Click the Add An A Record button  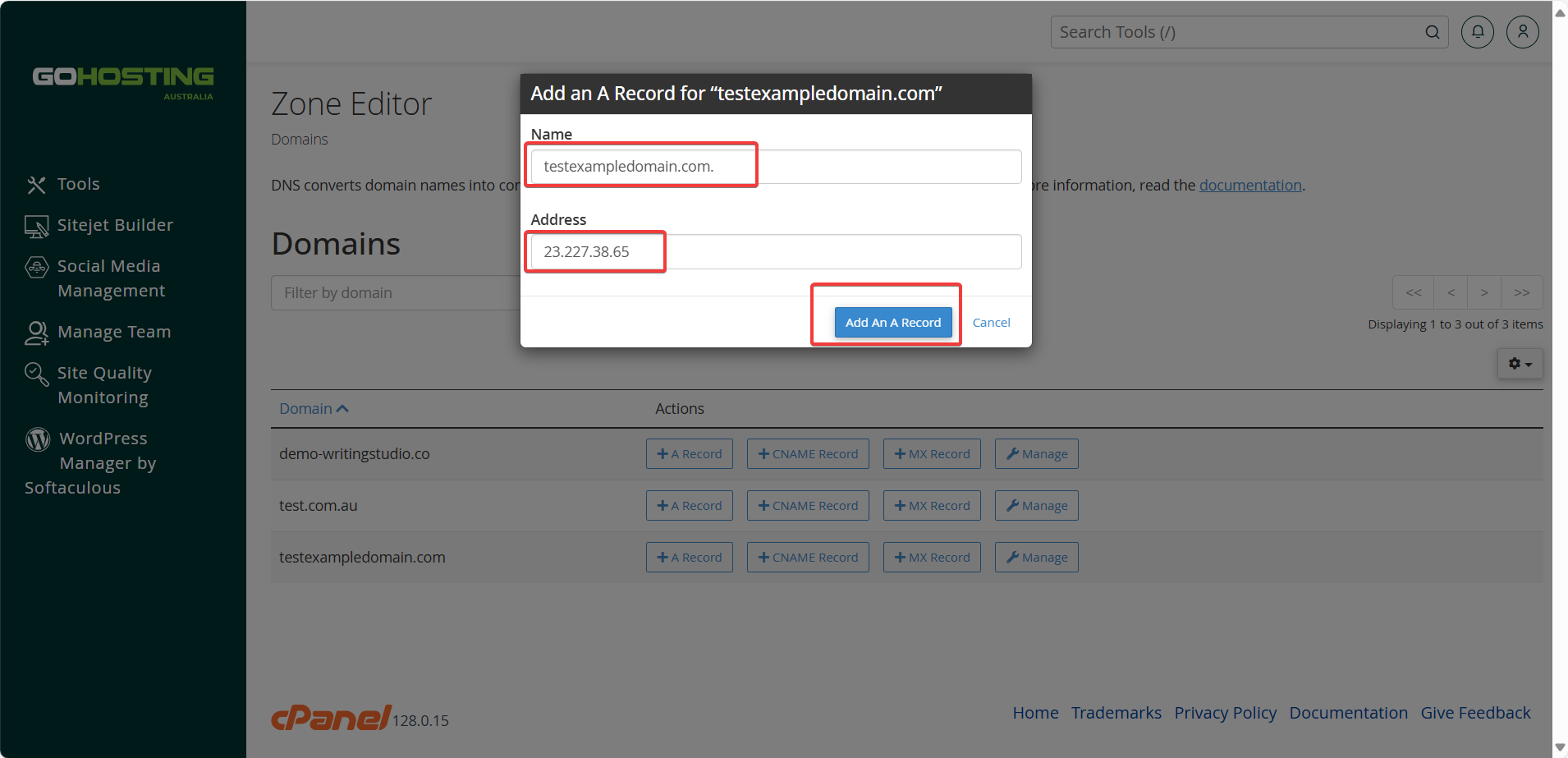[x=893, y=323]
